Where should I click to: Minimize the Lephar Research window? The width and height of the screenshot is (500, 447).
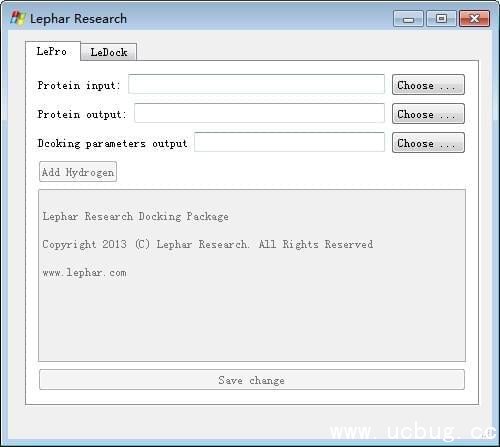(408, 19)
